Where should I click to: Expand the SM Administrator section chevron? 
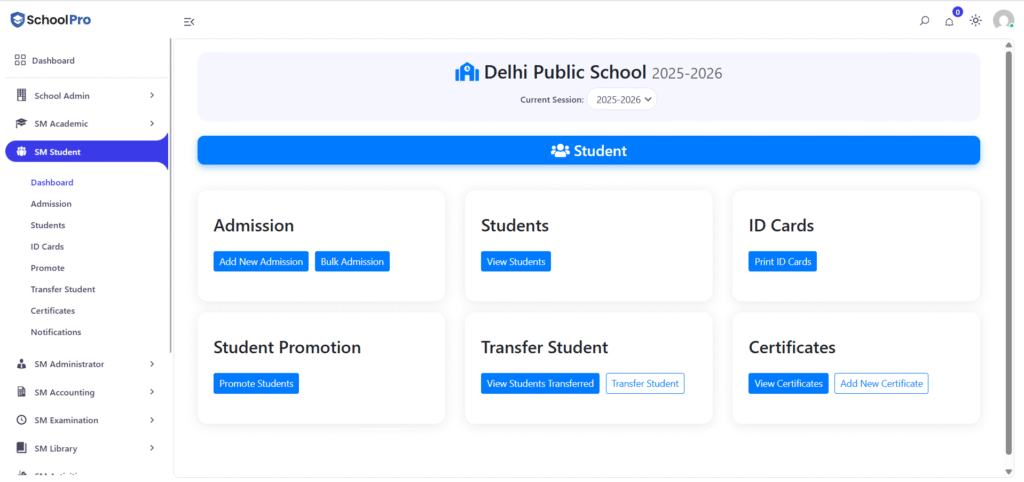coord(152,364)
